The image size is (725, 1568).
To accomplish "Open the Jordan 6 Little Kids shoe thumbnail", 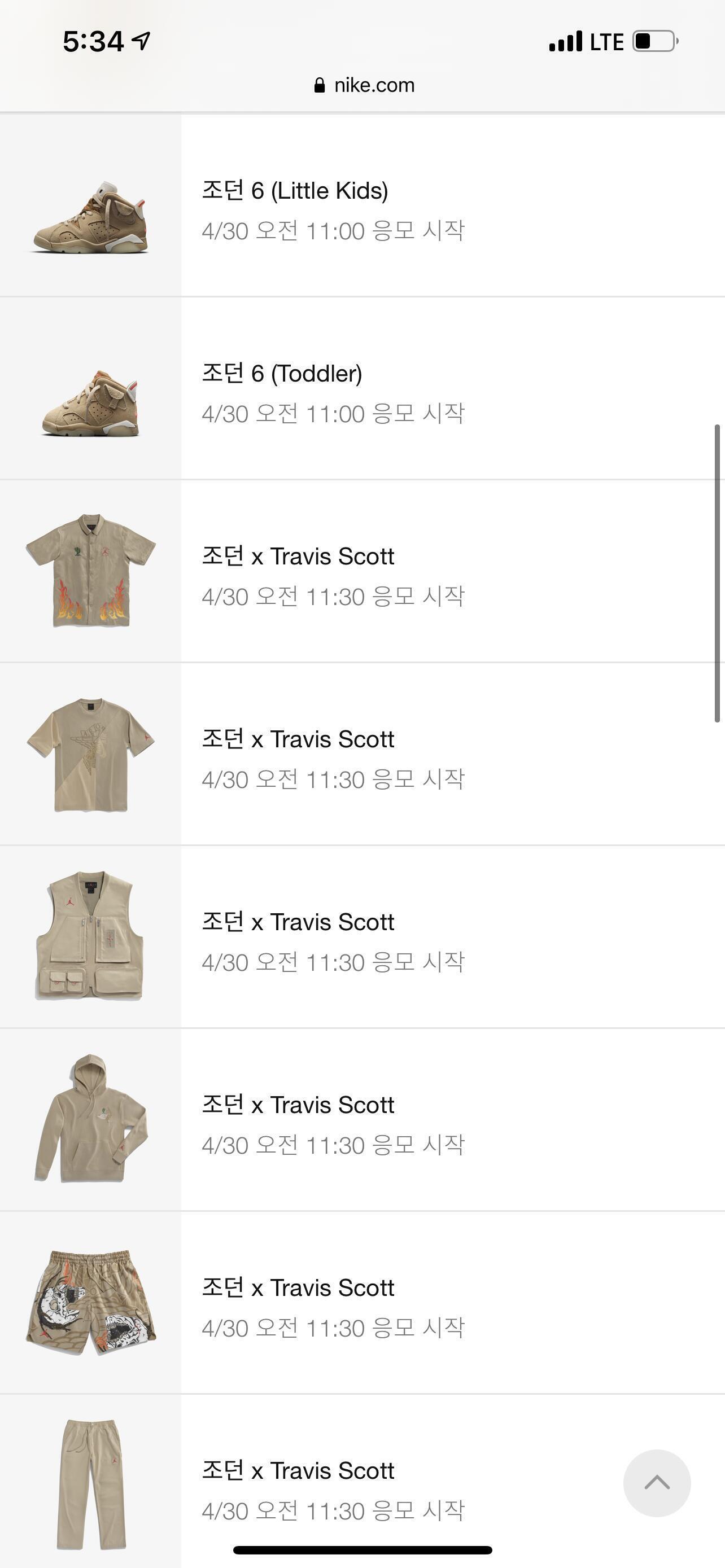I will click(90, 206).
